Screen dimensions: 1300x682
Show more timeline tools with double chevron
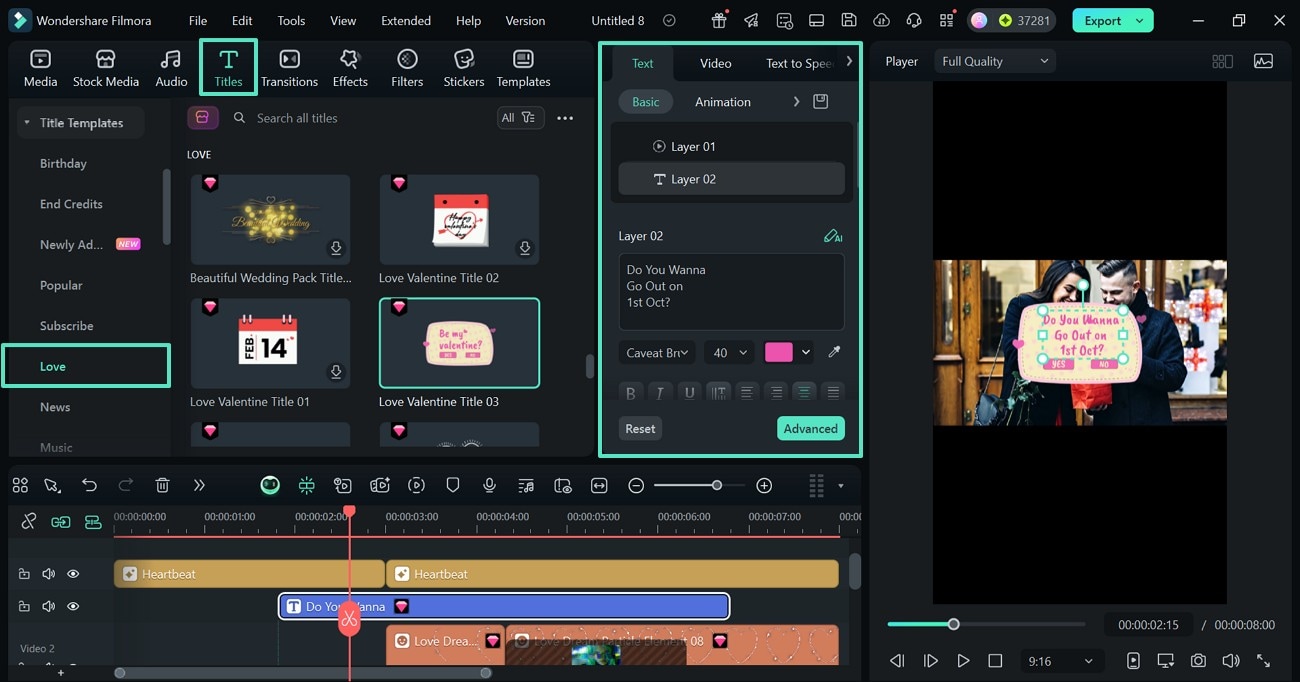click(199, 485)
